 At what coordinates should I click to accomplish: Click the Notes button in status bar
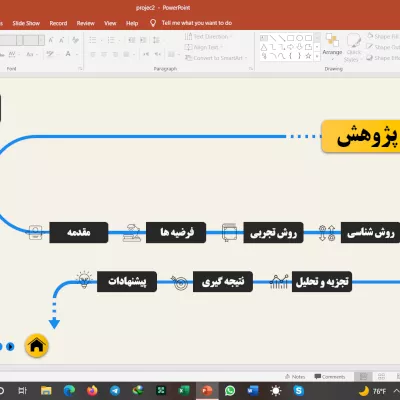[x=295, y=377]
